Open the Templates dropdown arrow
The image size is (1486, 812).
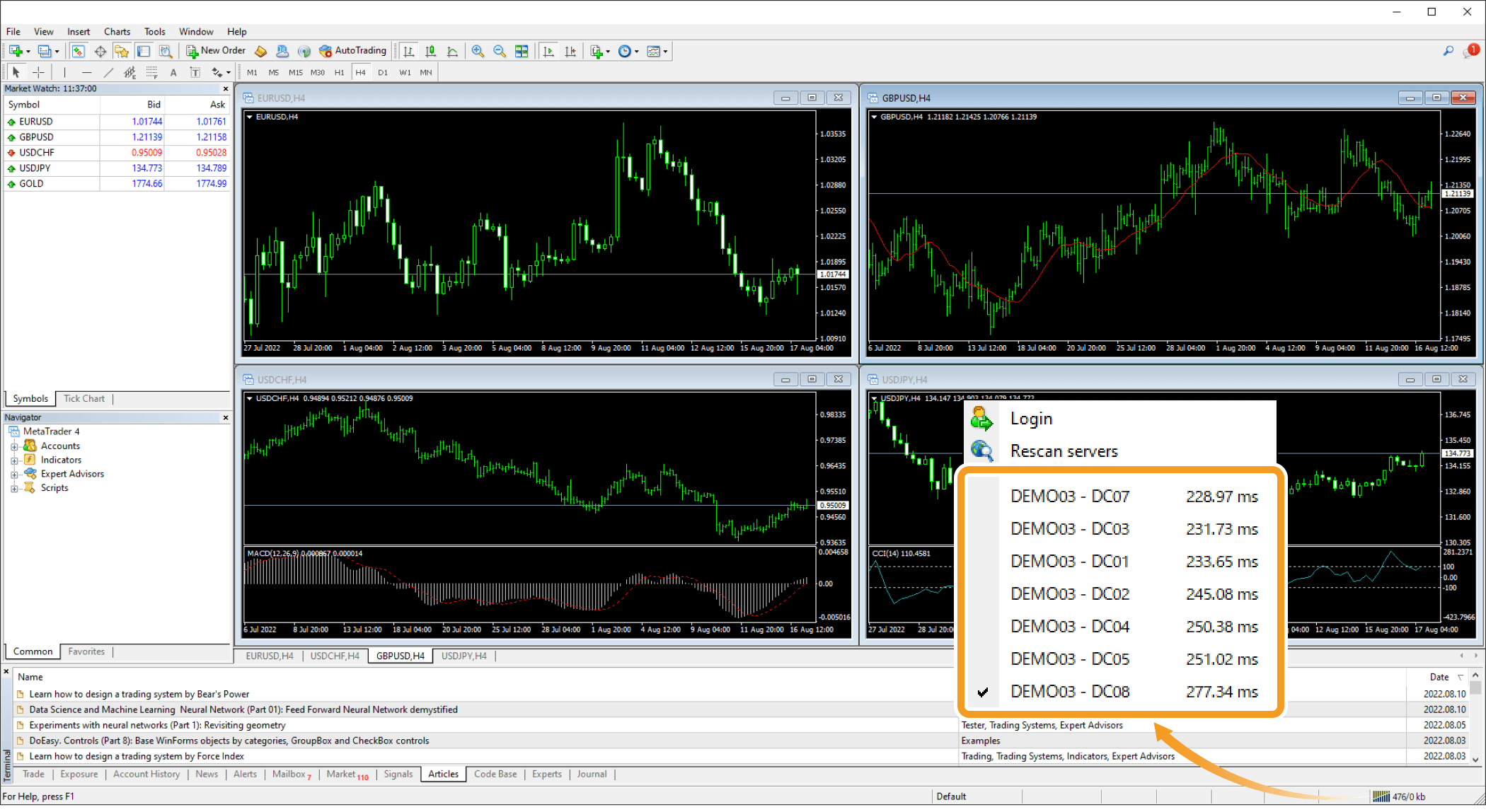[665, 52]
